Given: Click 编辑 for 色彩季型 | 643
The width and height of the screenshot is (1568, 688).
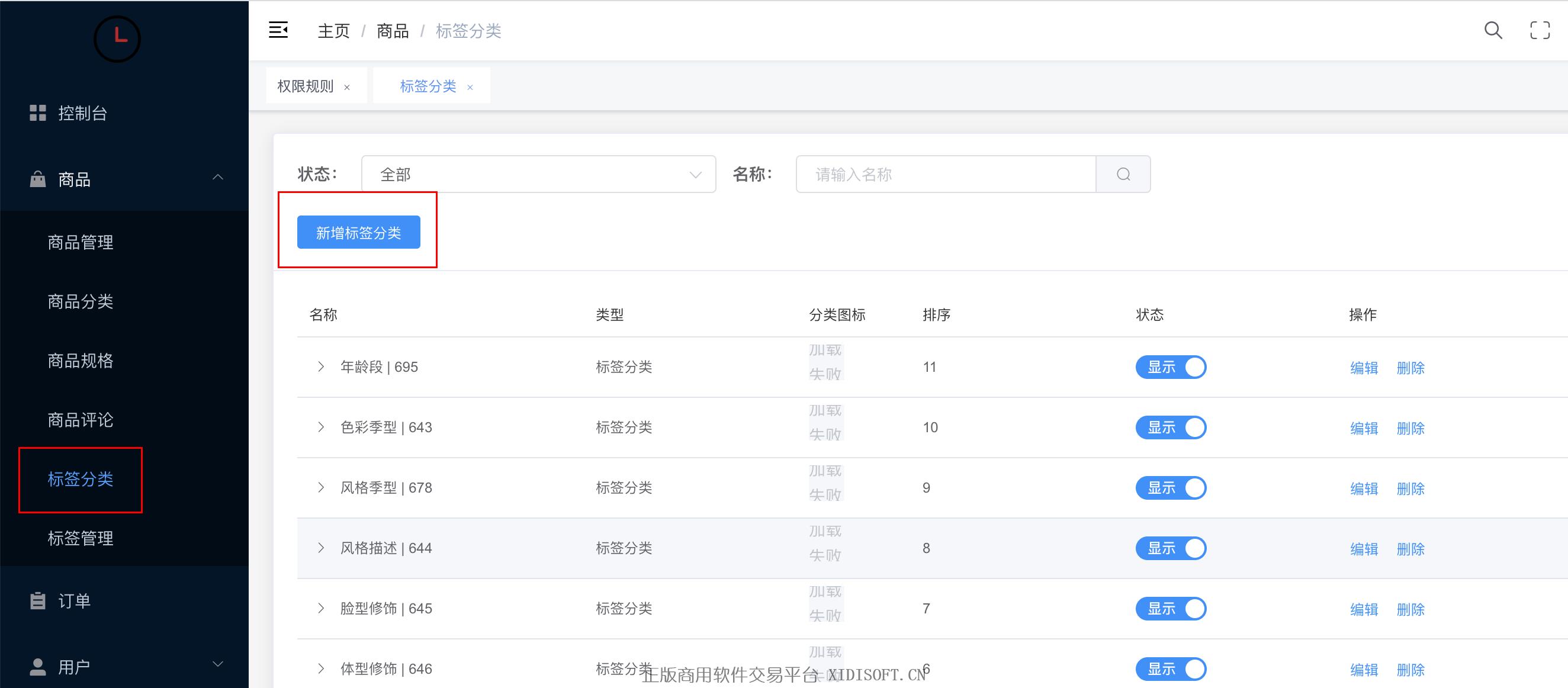Looking at the screenshot, I should pos(1364,428).
